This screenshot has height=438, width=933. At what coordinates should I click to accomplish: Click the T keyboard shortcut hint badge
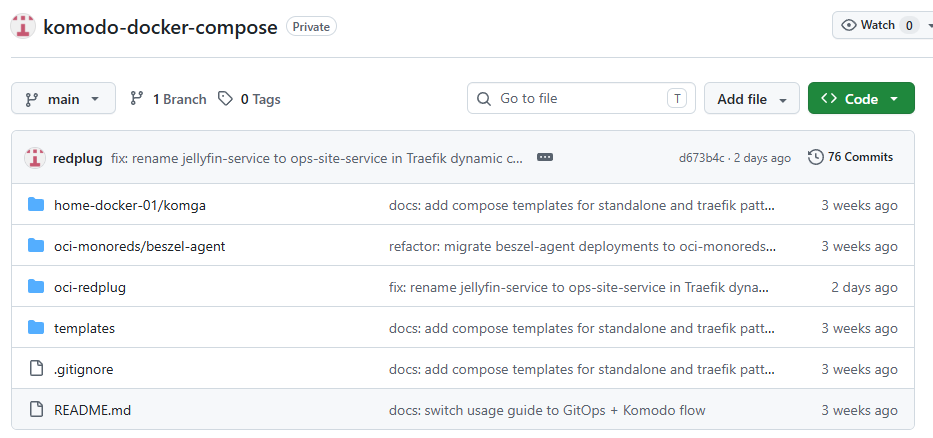pos(677,99)
